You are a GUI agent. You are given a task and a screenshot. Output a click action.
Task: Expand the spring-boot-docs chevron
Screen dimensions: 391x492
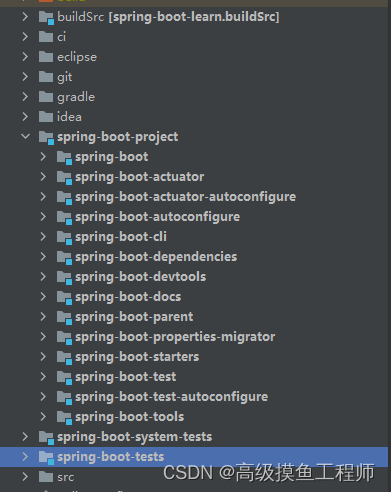click(x=43, y=297)
